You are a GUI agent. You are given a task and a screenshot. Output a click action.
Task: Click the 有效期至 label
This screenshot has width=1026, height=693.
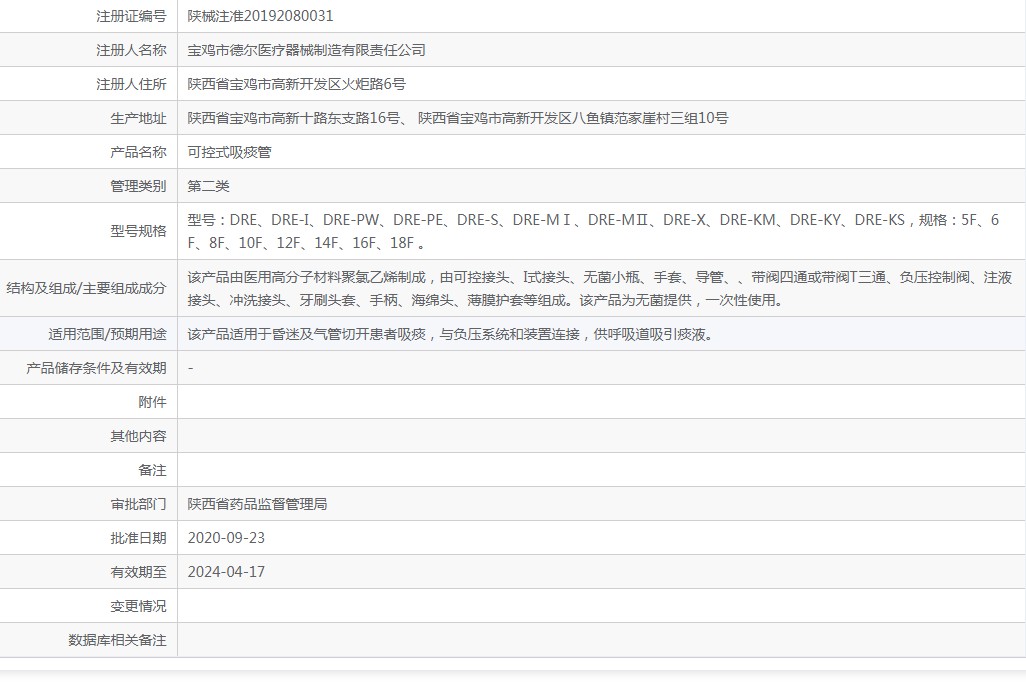pyautogui.click(x=138, y=572)
